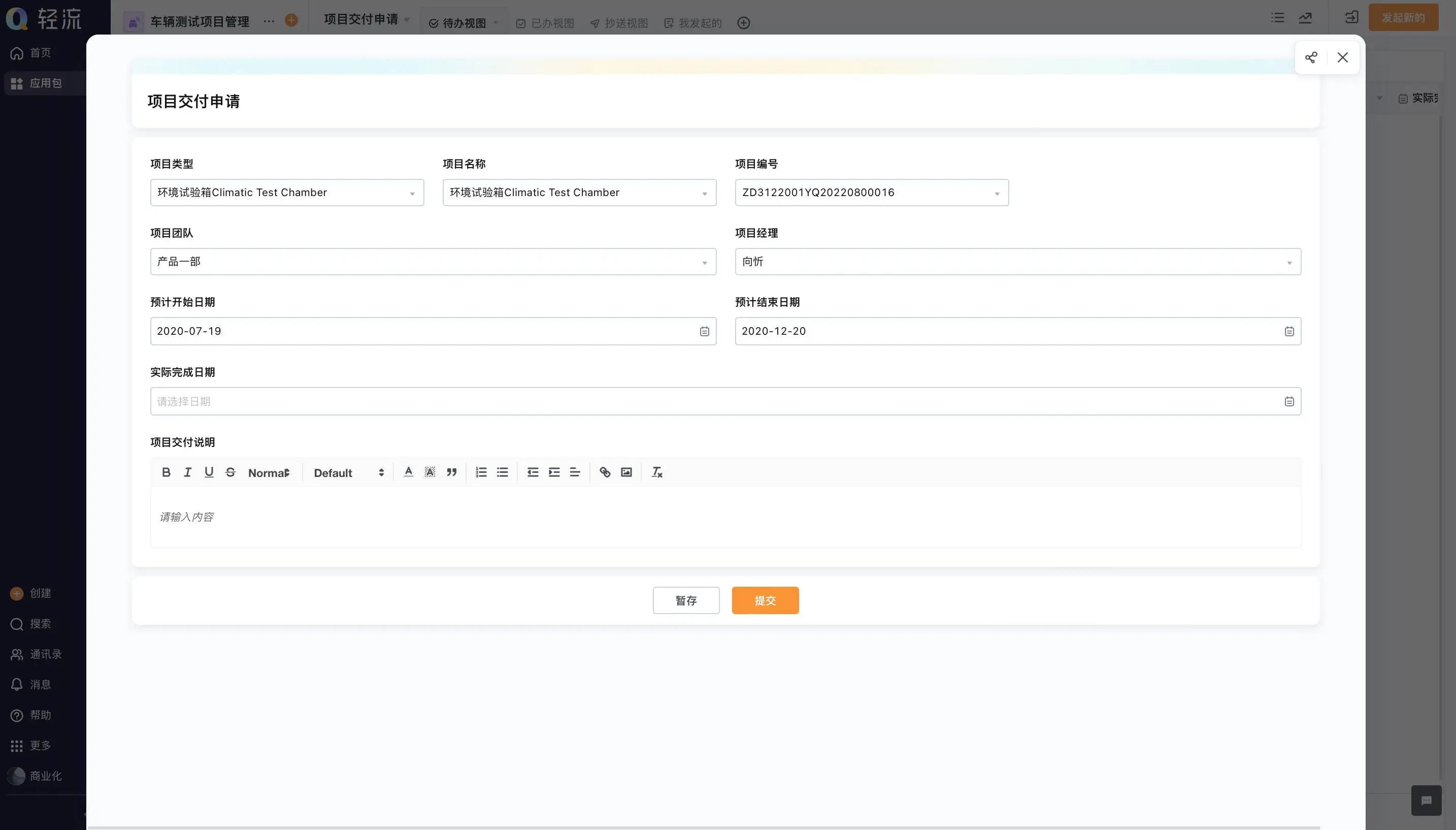Open the chat support bubble
The image size is (1456, 830).
tap(1427, 801)
